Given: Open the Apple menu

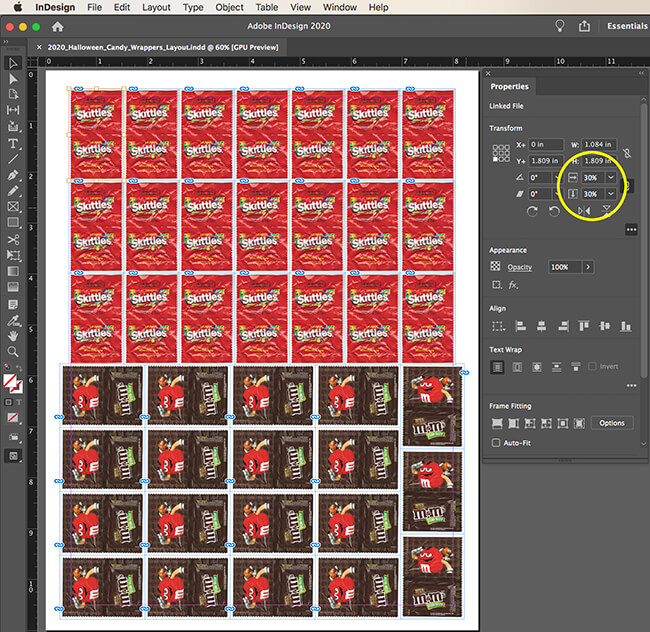Looking at the screenshot, I should pos(17,7).
